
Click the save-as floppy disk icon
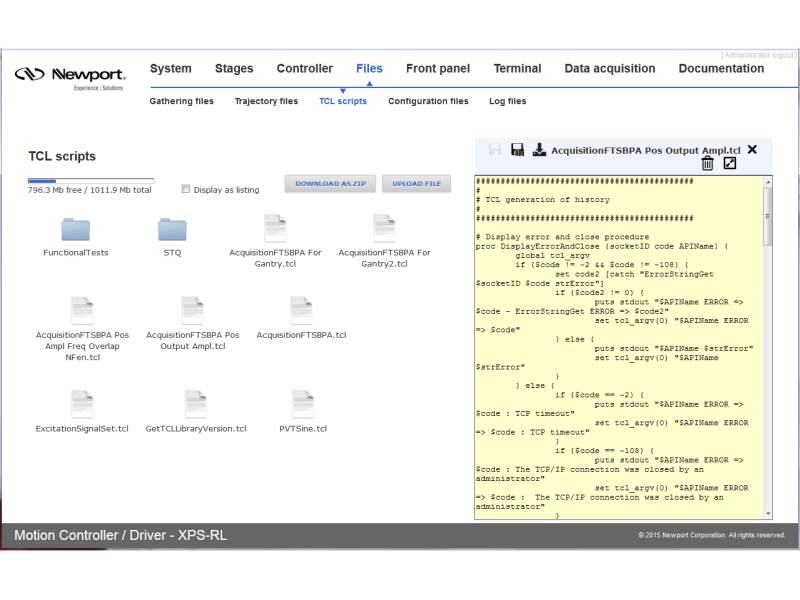[517, 150]
